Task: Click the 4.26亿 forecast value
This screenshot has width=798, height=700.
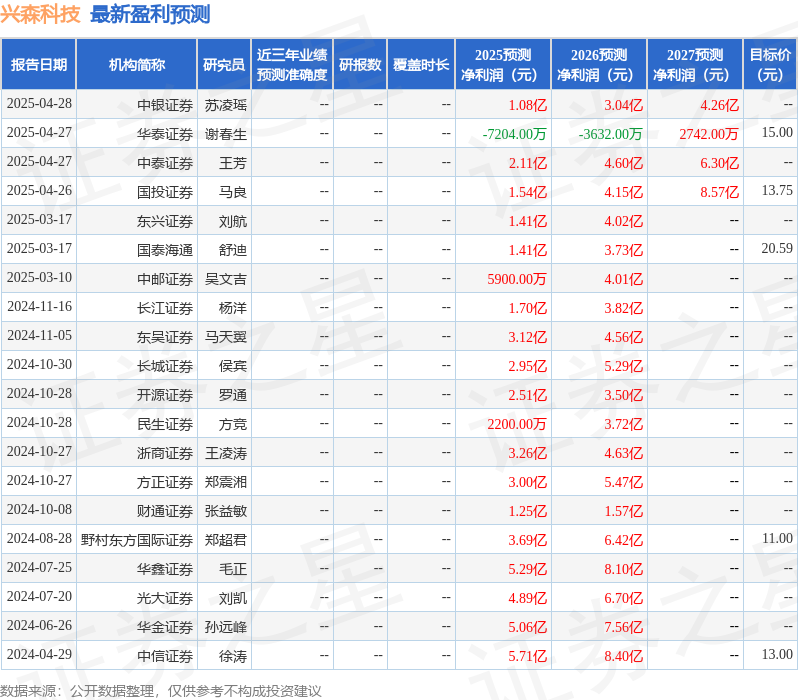Action: (x=720, y=105)
